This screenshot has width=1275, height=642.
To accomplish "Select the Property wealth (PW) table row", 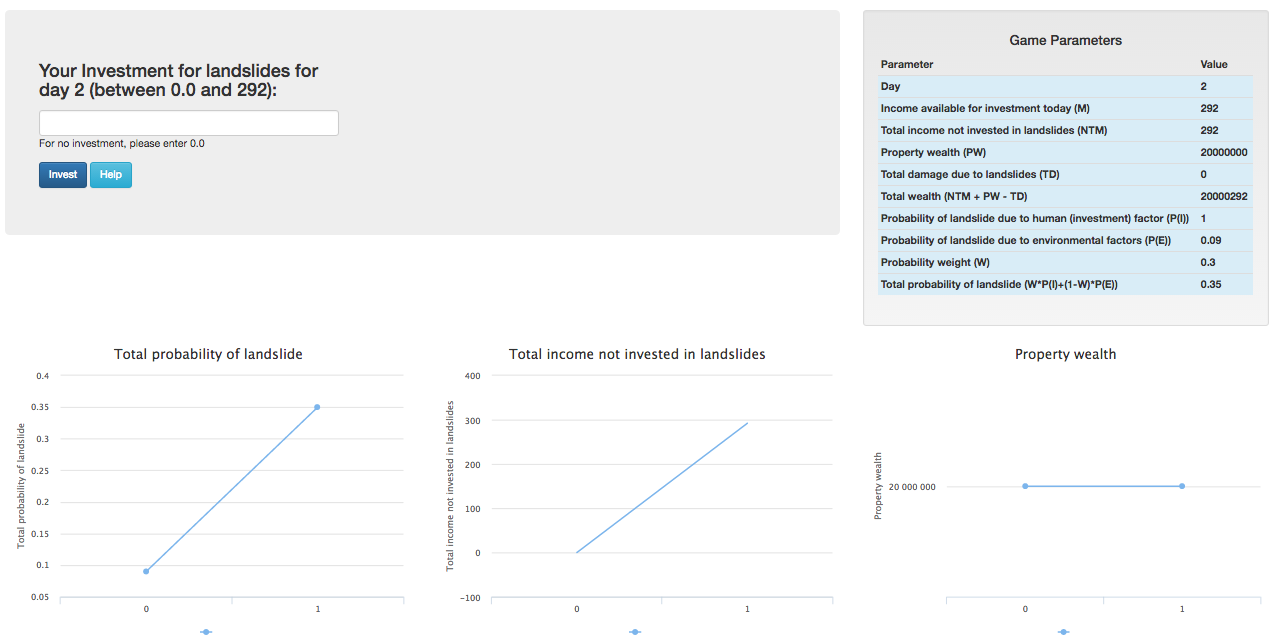I will pyautogui.click(x=1065, y=152).
